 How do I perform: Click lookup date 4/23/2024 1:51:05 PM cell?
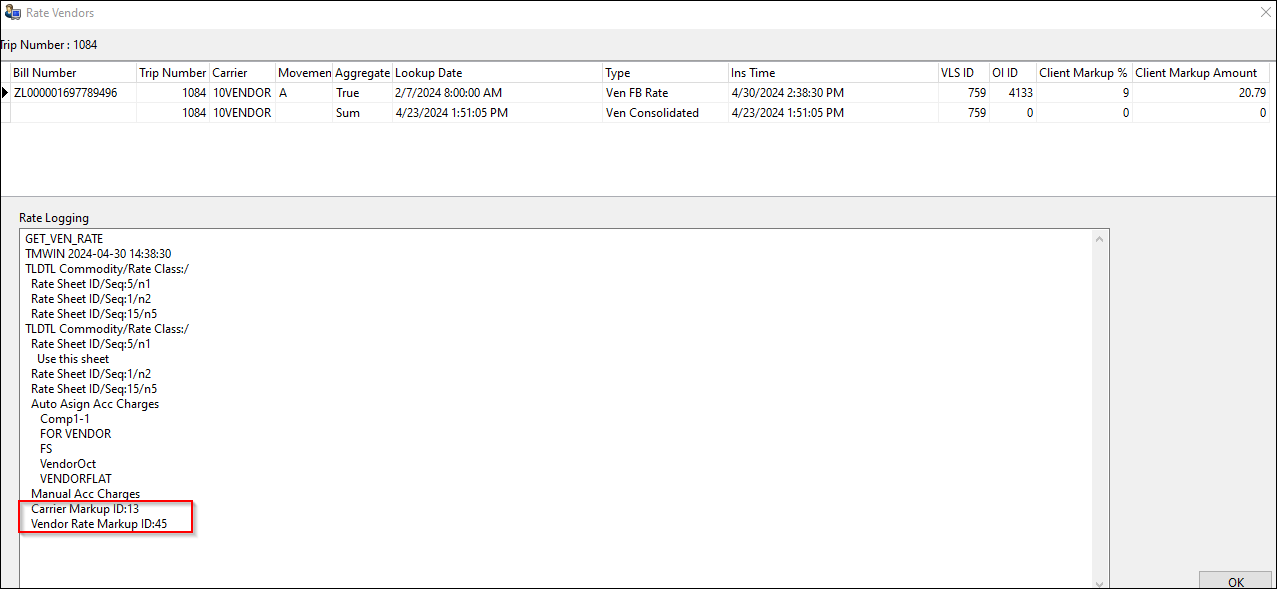pos(497,113)
